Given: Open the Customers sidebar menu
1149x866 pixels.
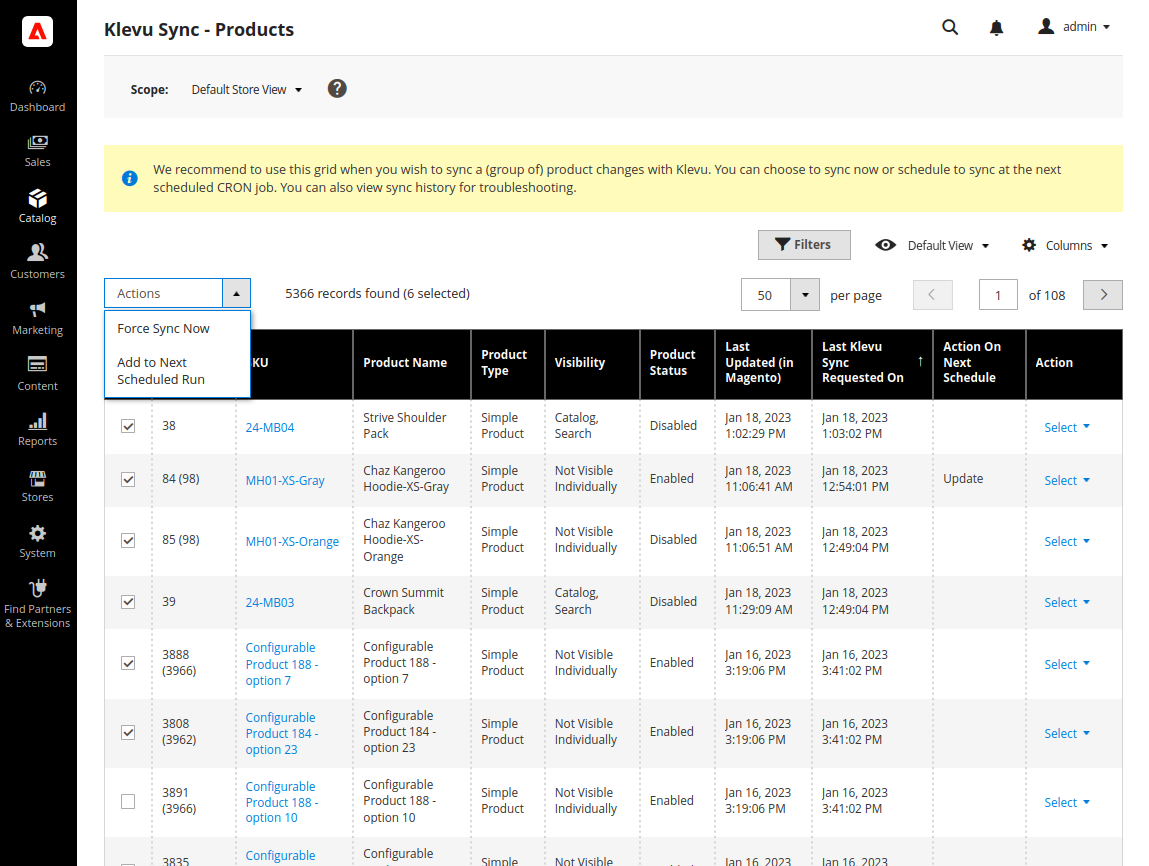Looking at the screenshot, I should tap(37, 263).
